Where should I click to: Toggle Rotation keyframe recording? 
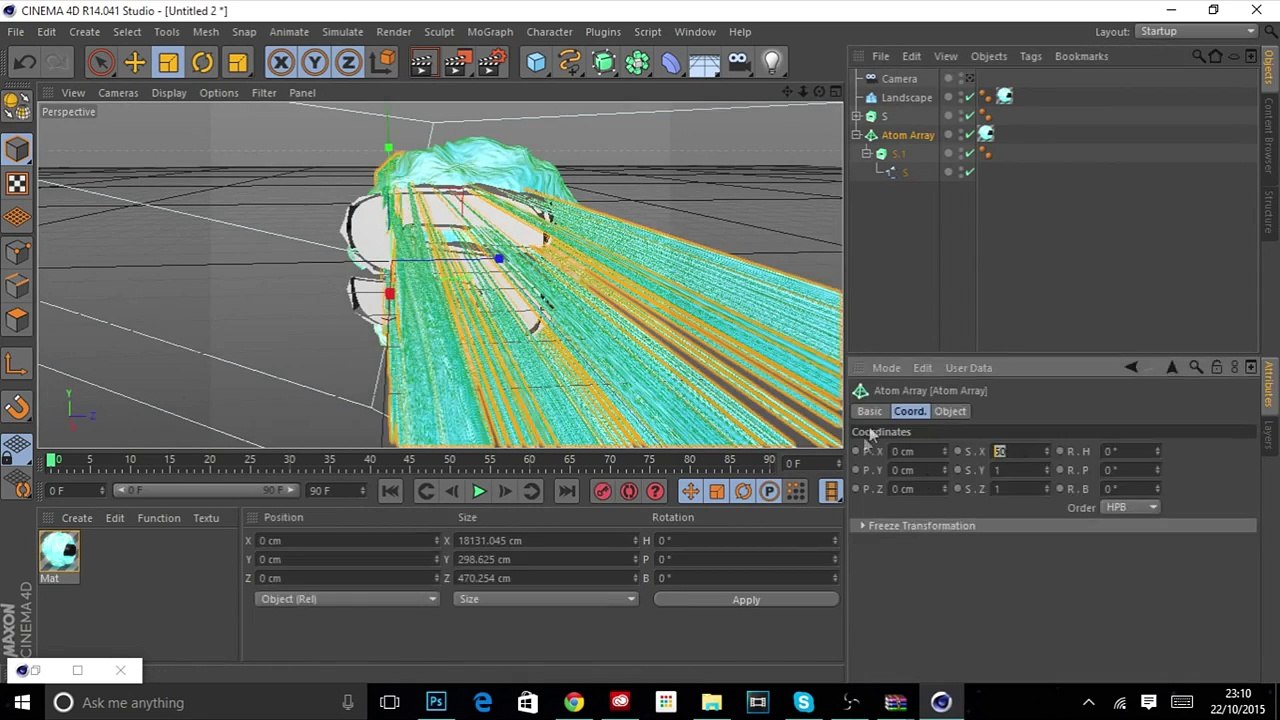coord(743,491)
